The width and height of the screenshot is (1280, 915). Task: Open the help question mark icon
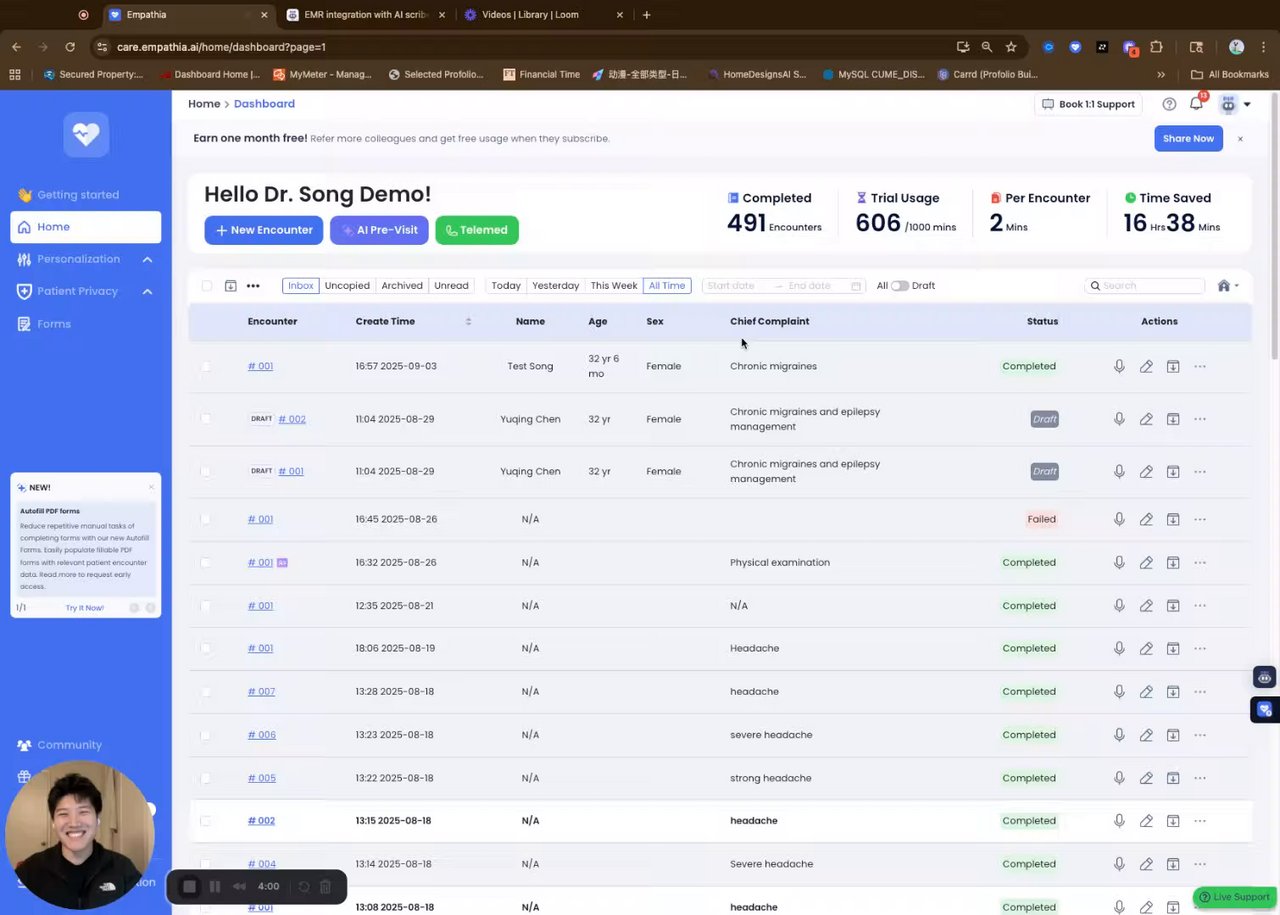coord(1169,104)
